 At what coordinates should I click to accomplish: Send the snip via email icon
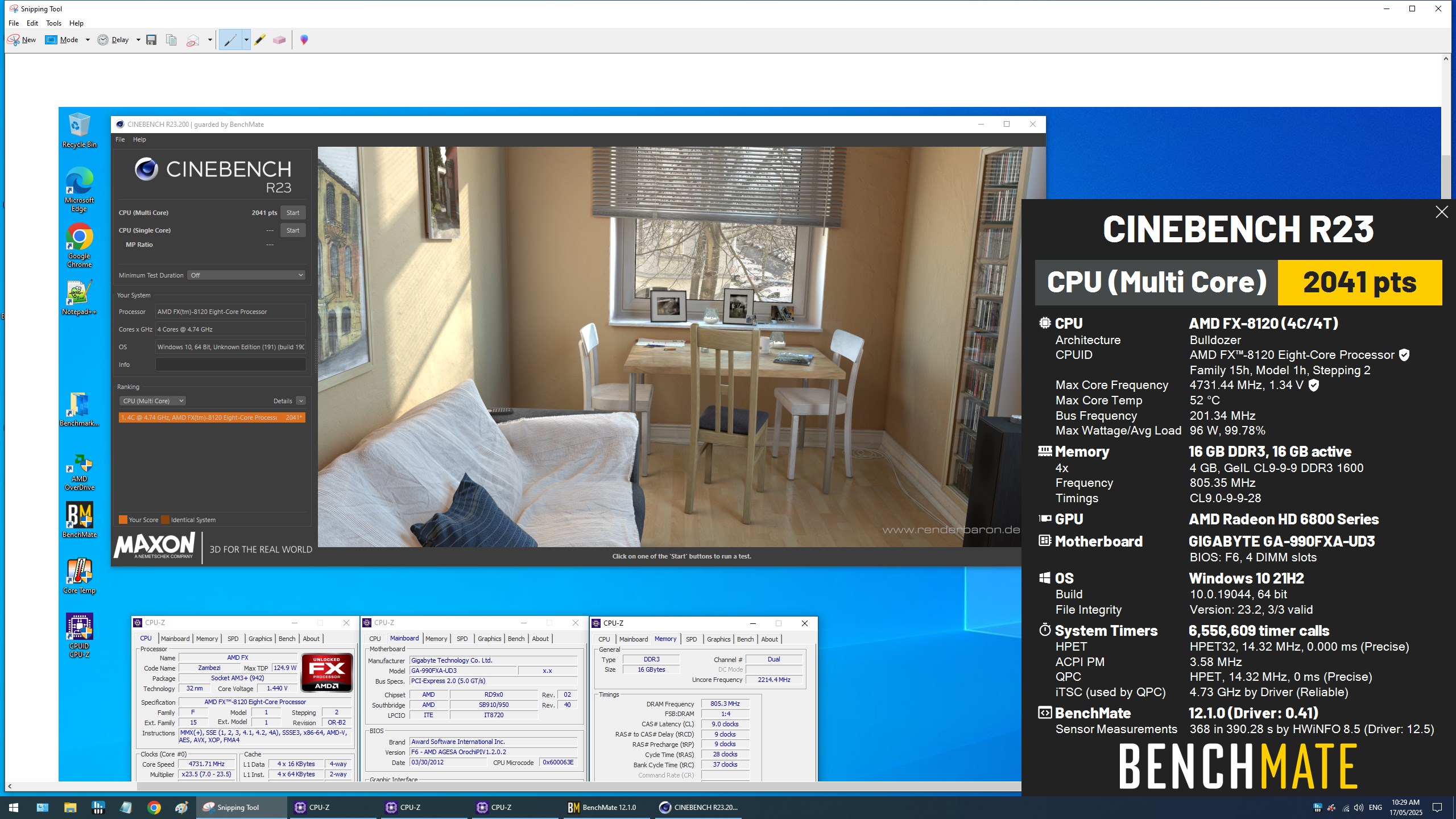pos(193,40)
